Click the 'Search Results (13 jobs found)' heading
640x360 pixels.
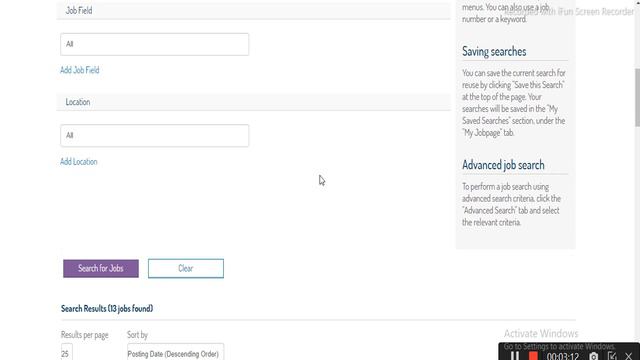pos(107,309)
